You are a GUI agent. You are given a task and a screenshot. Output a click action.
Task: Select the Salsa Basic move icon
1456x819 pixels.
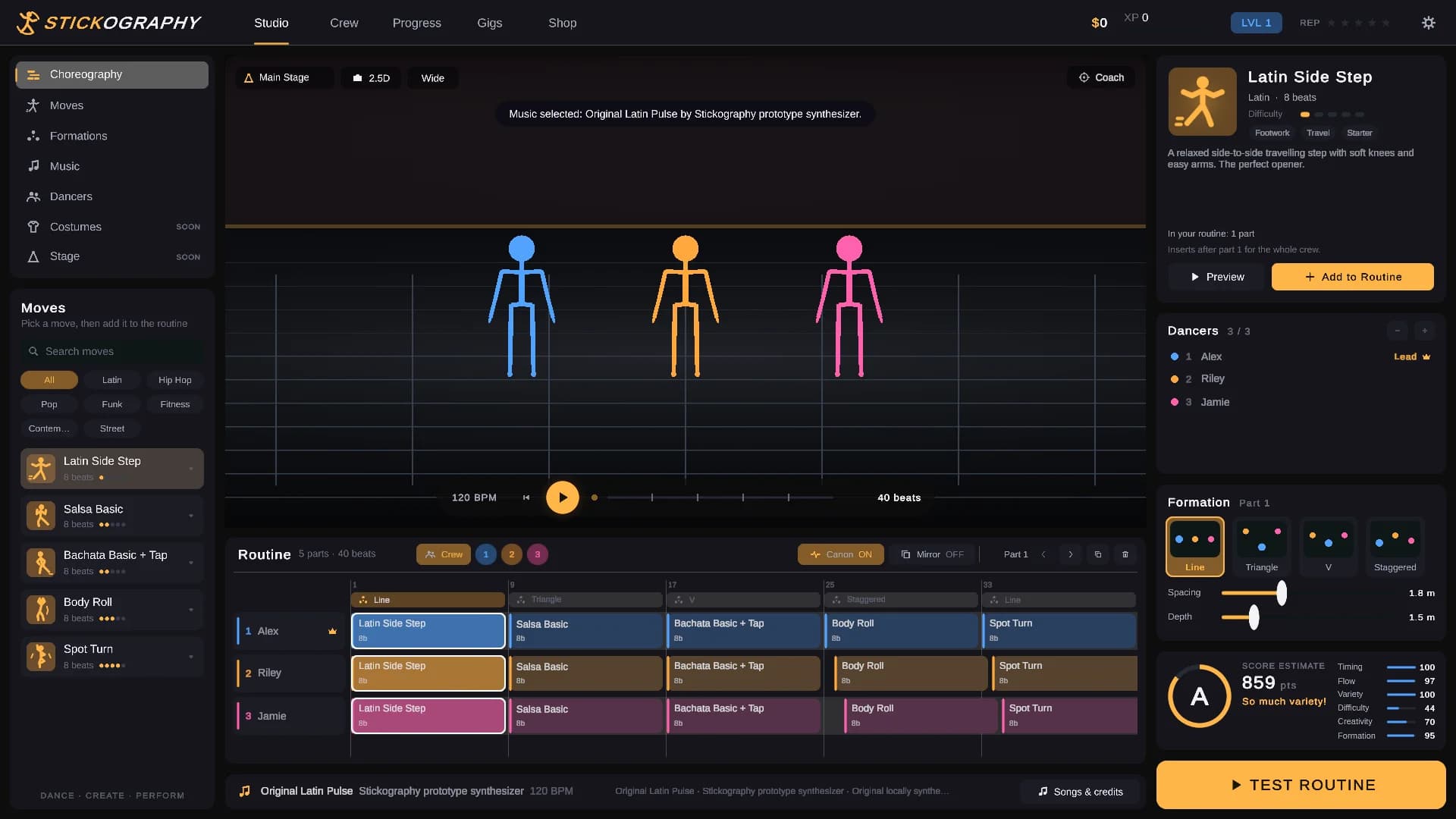[x=41, y=516]
